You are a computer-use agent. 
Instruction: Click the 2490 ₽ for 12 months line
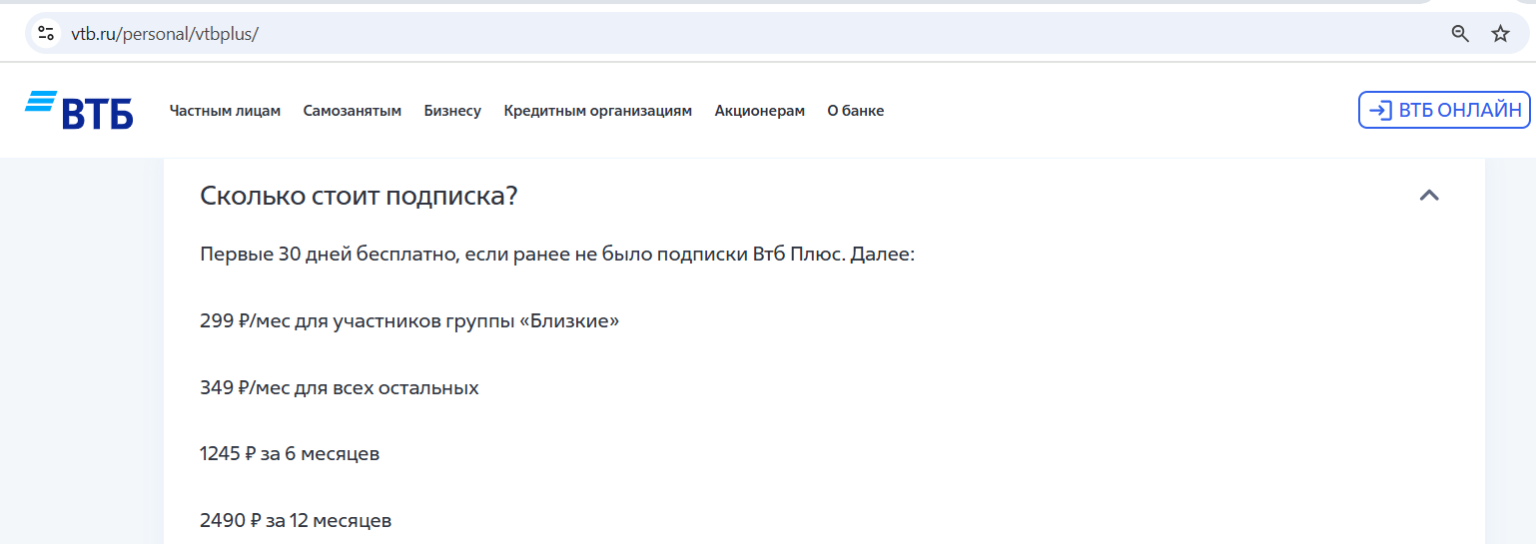[x=296, y=520]
